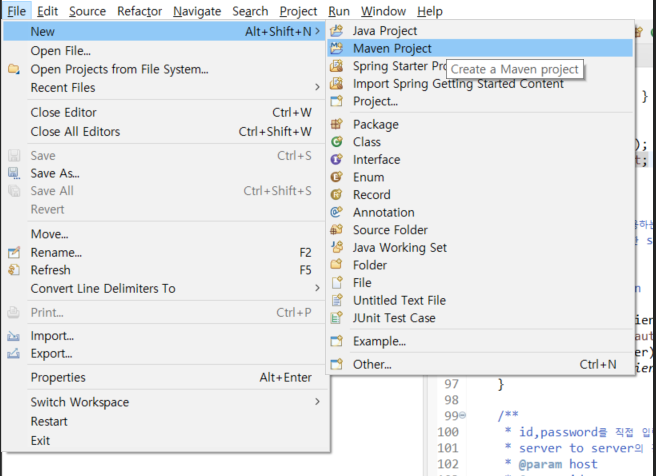Image resolution: width=656 pixels, height=476 pixels.
Task: Click the Enum icon
Action: coord(336,177)
